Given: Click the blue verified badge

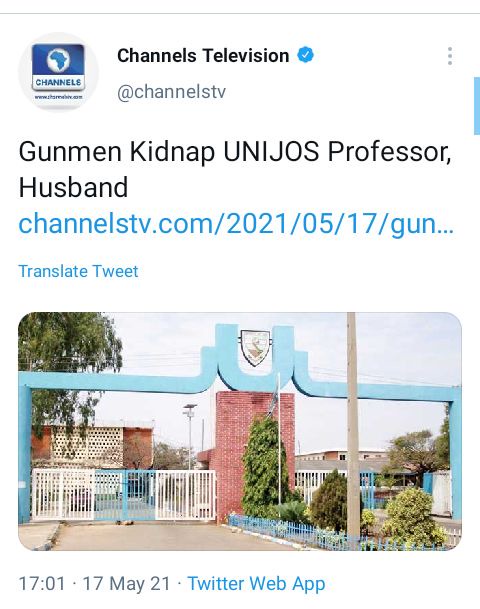Looking at the screenshot, I should 306,55.
